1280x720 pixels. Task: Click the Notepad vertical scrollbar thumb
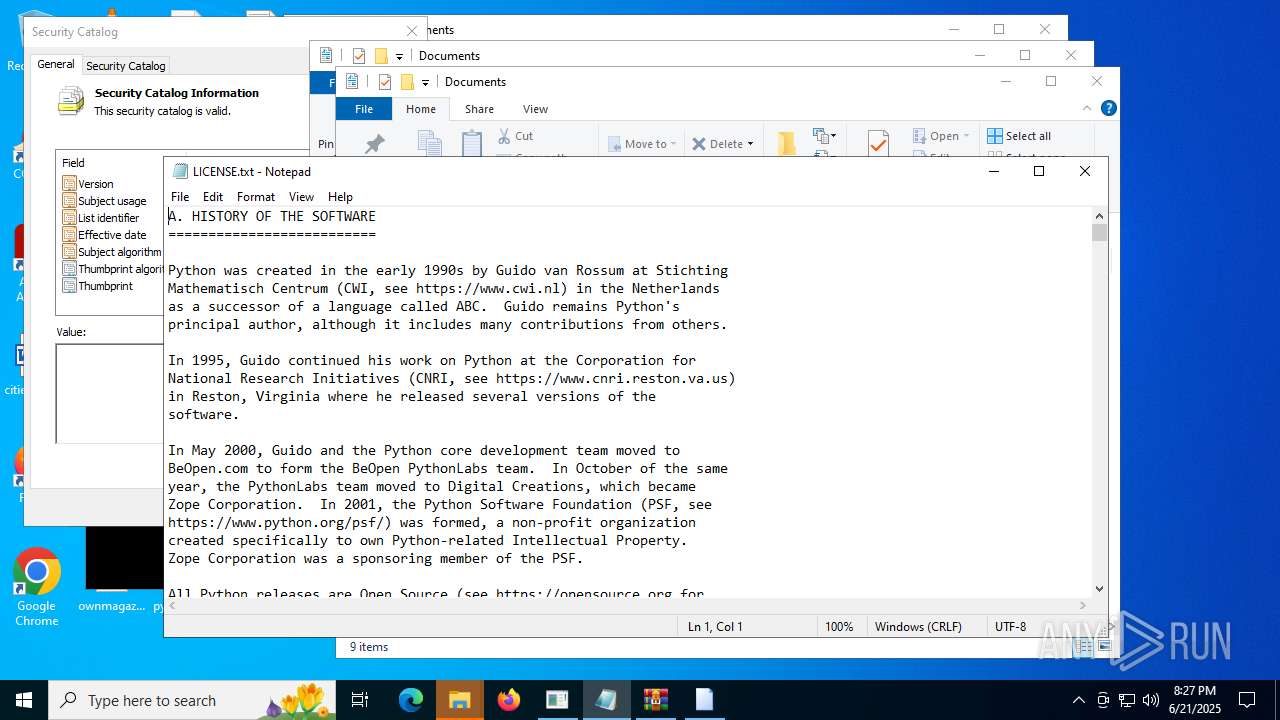(x=1100, y=233)
